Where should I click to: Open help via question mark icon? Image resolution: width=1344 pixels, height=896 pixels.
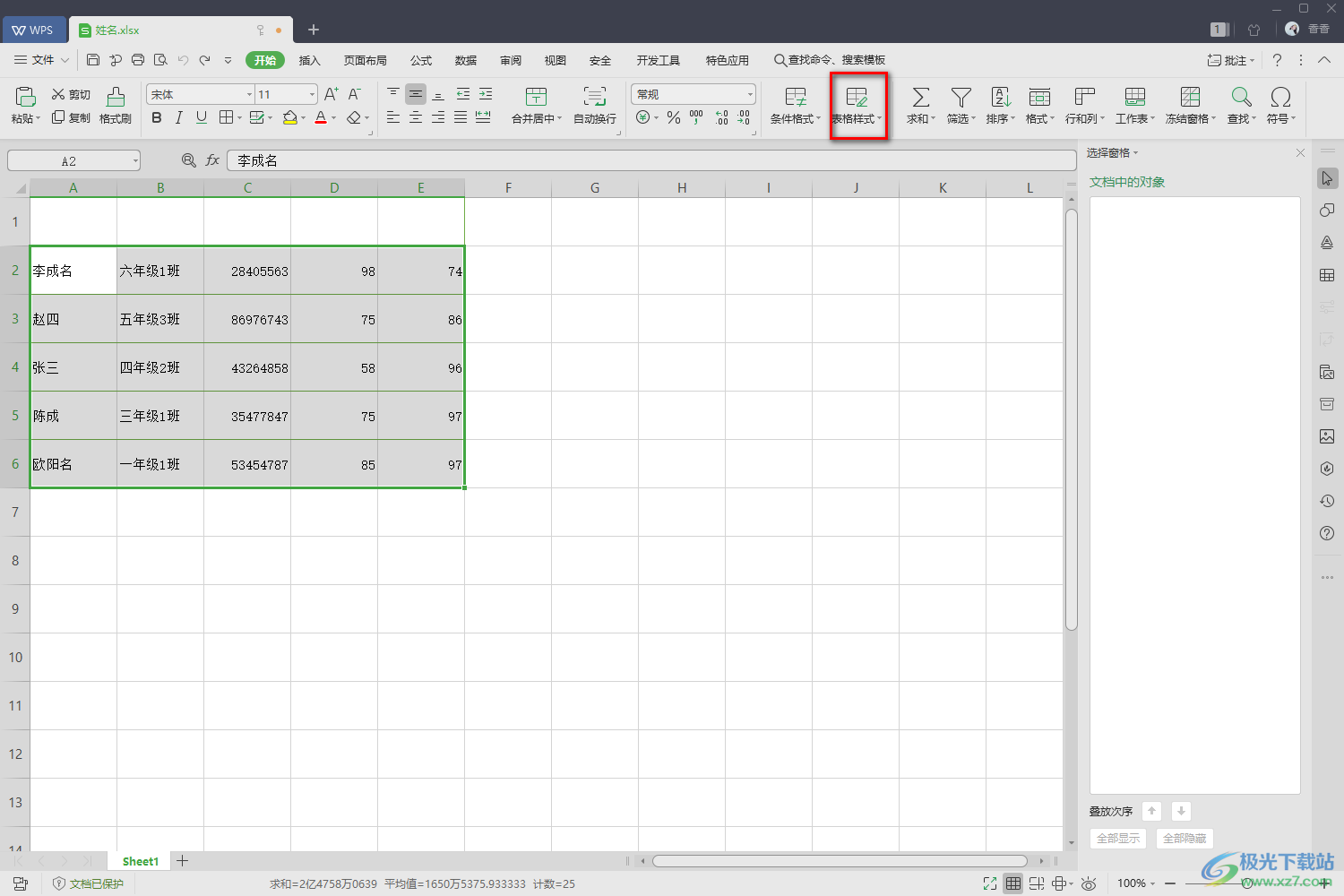[x=1277, y=60]
